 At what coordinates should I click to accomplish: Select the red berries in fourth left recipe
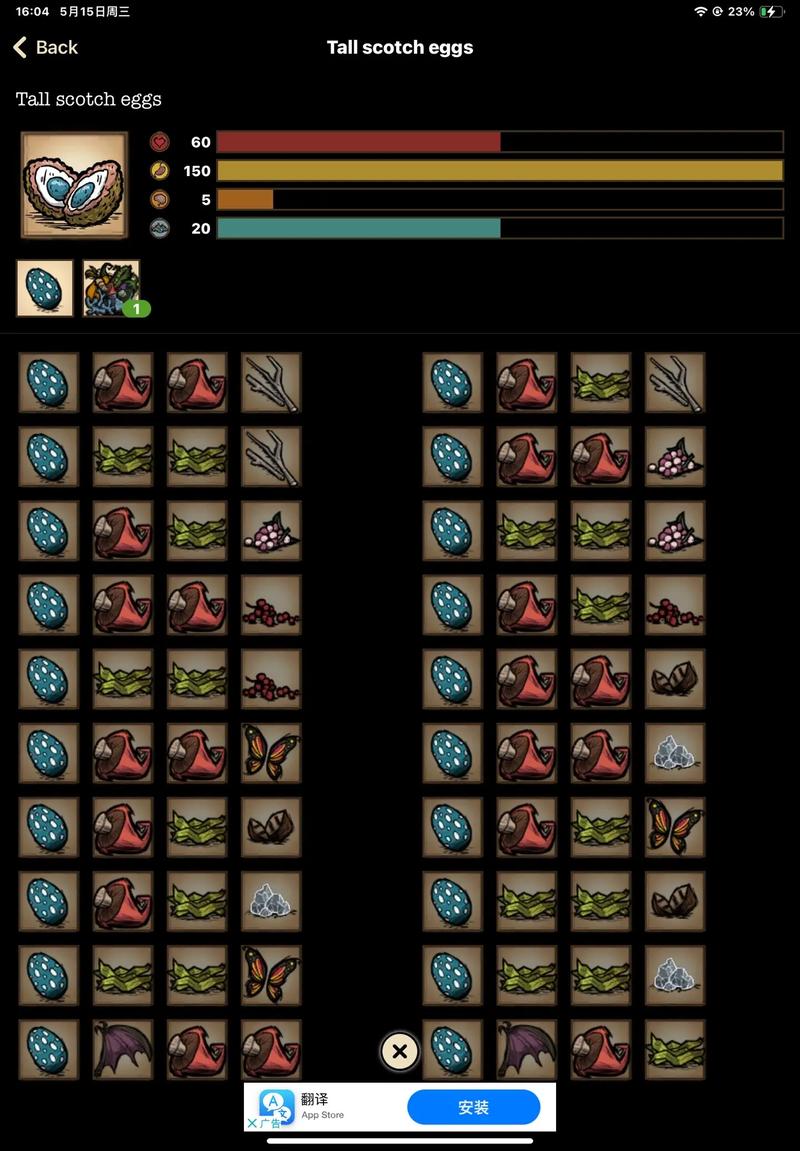tap(271, 605)
